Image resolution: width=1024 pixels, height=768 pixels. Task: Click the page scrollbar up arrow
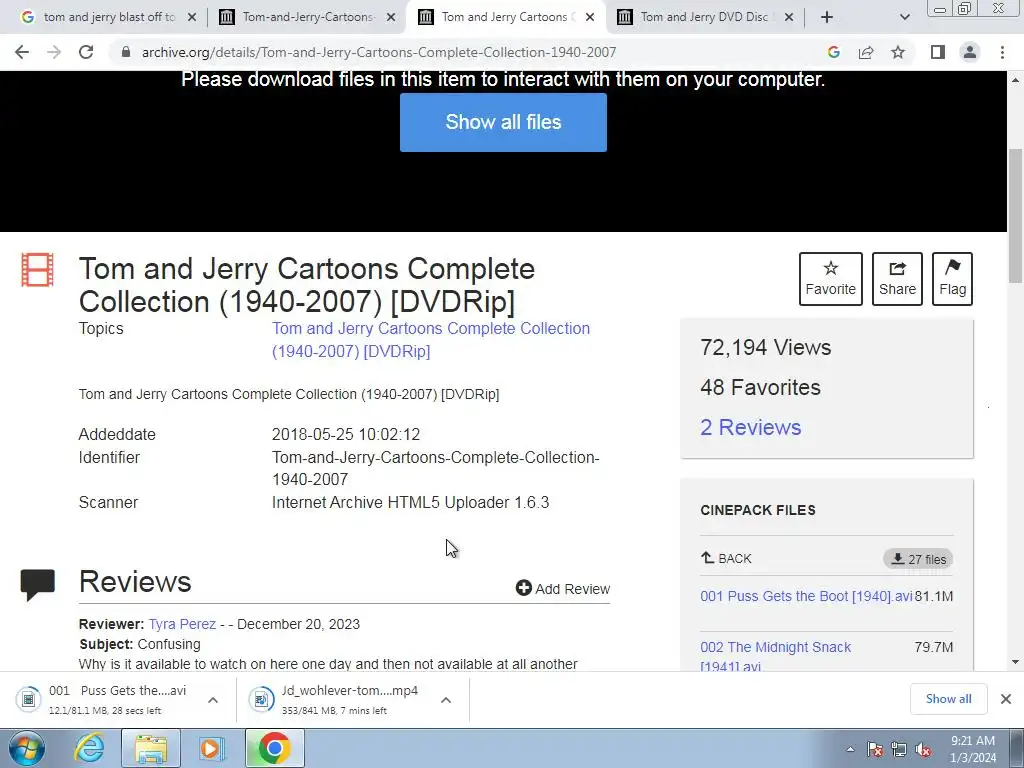pyautogui.click(x=1016, y=80)
